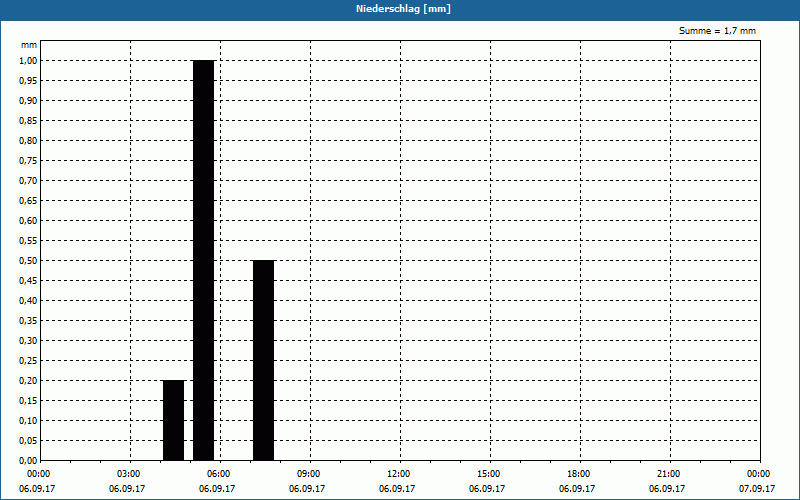Select the y-axis tick 0,80
The image size is (800, 500).
coord(28,140)
